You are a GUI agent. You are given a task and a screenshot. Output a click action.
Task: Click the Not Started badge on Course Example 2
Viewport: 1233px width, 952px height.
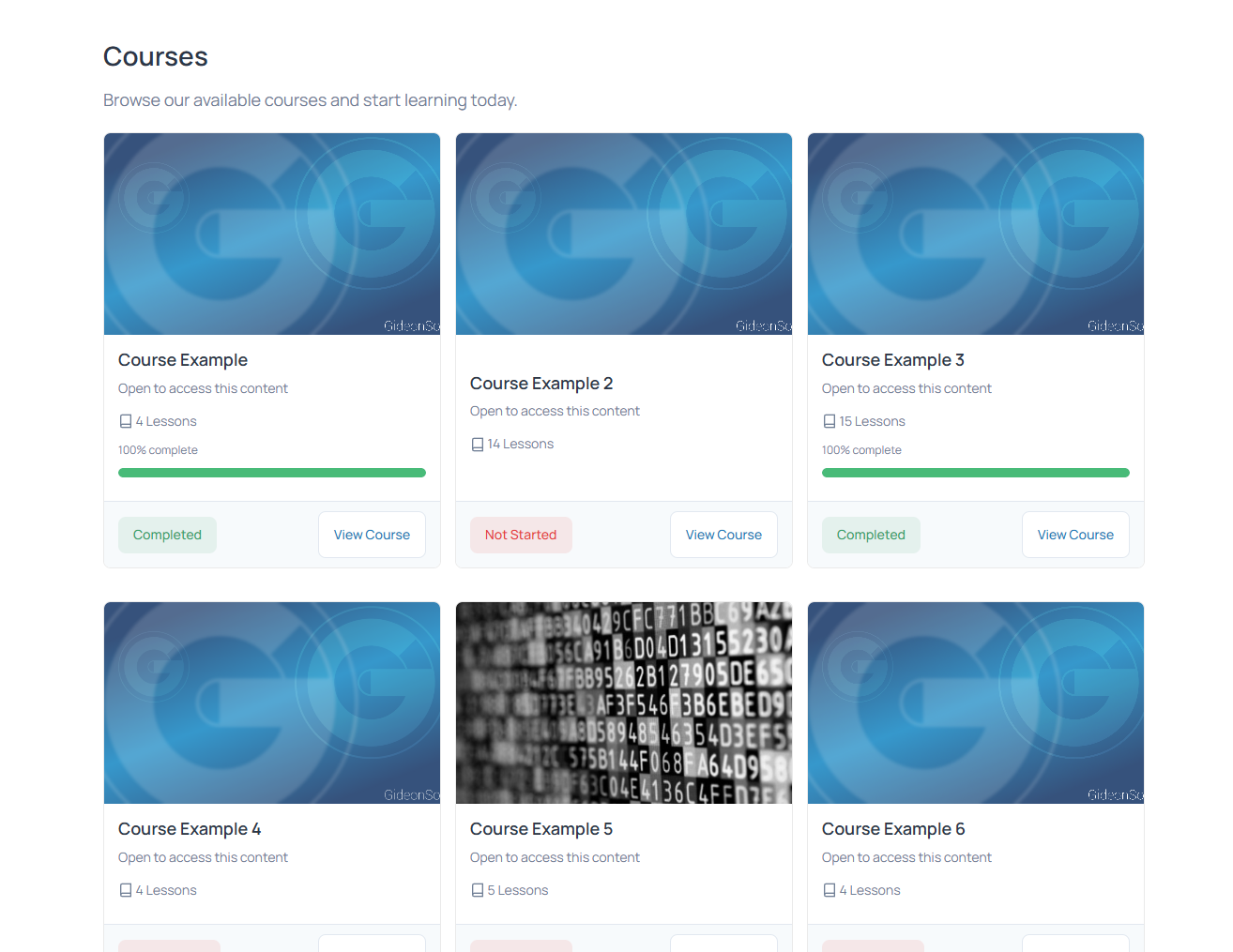[x=521, y=535]
